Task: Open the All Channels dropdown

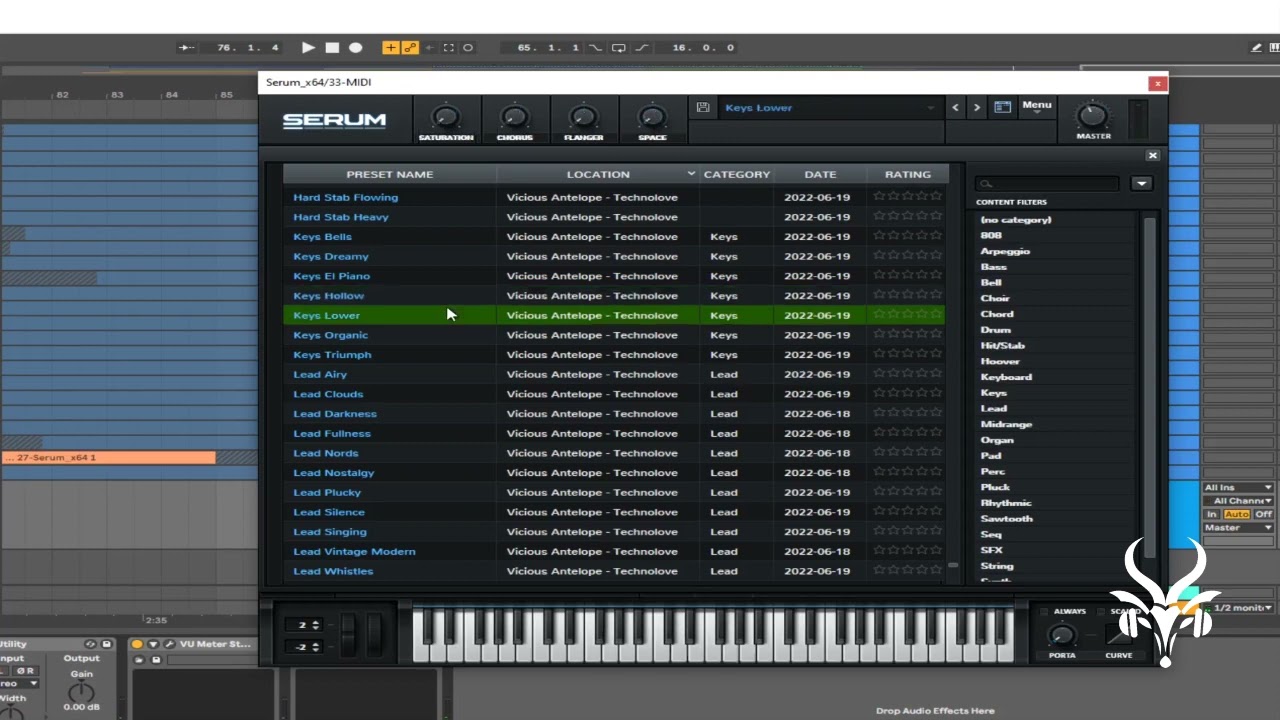Action: click(x=1238, y=501)
